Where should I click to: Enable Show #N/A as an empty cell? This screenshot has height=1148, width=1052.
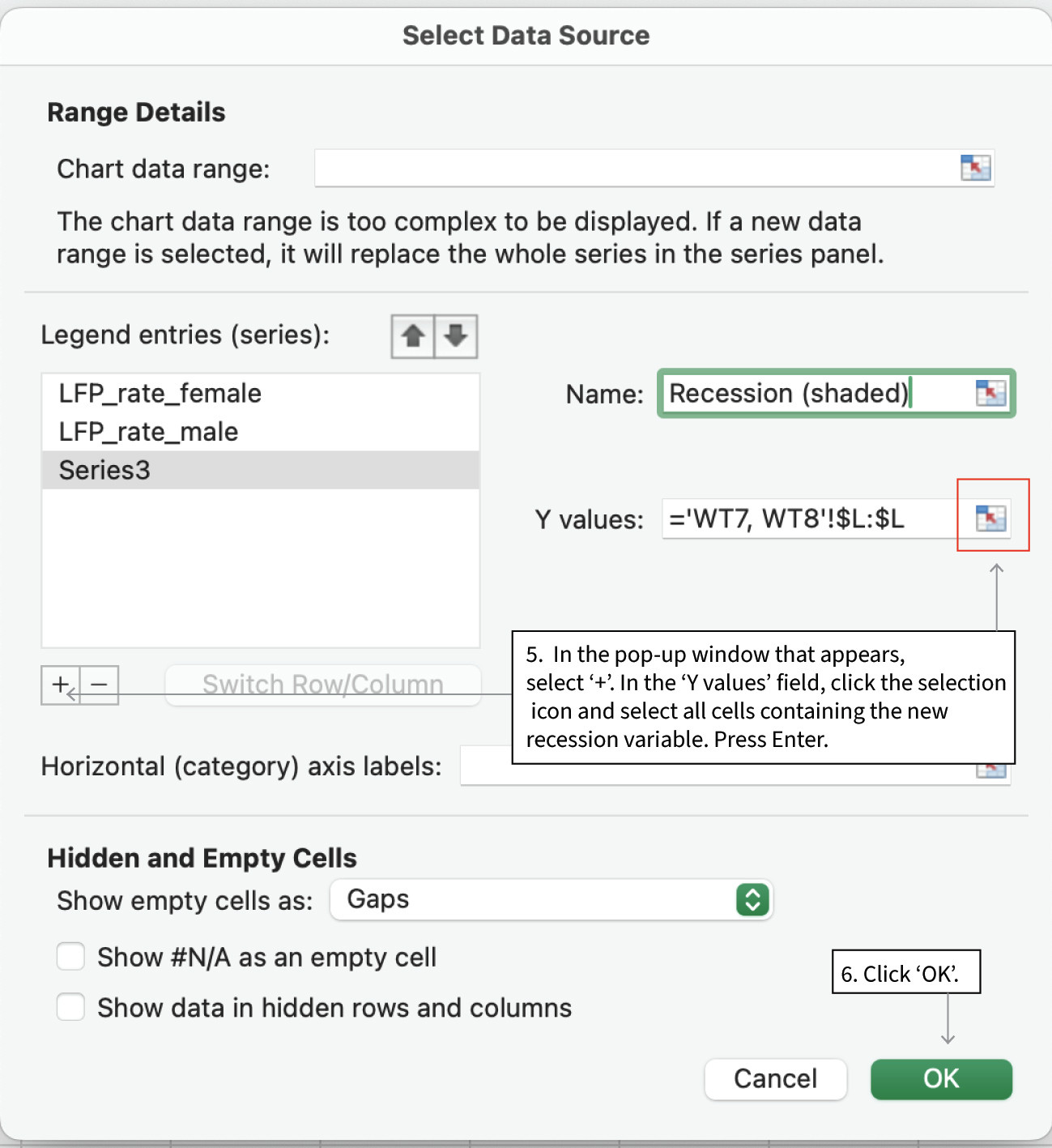[71, 957]
